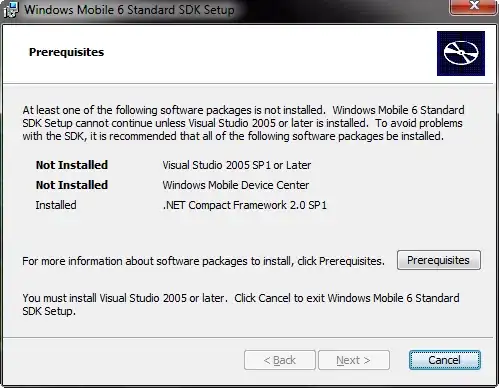This screenshot has height=388, width=499.
Task: Click the disabled Back button
Action: [280, 360]
